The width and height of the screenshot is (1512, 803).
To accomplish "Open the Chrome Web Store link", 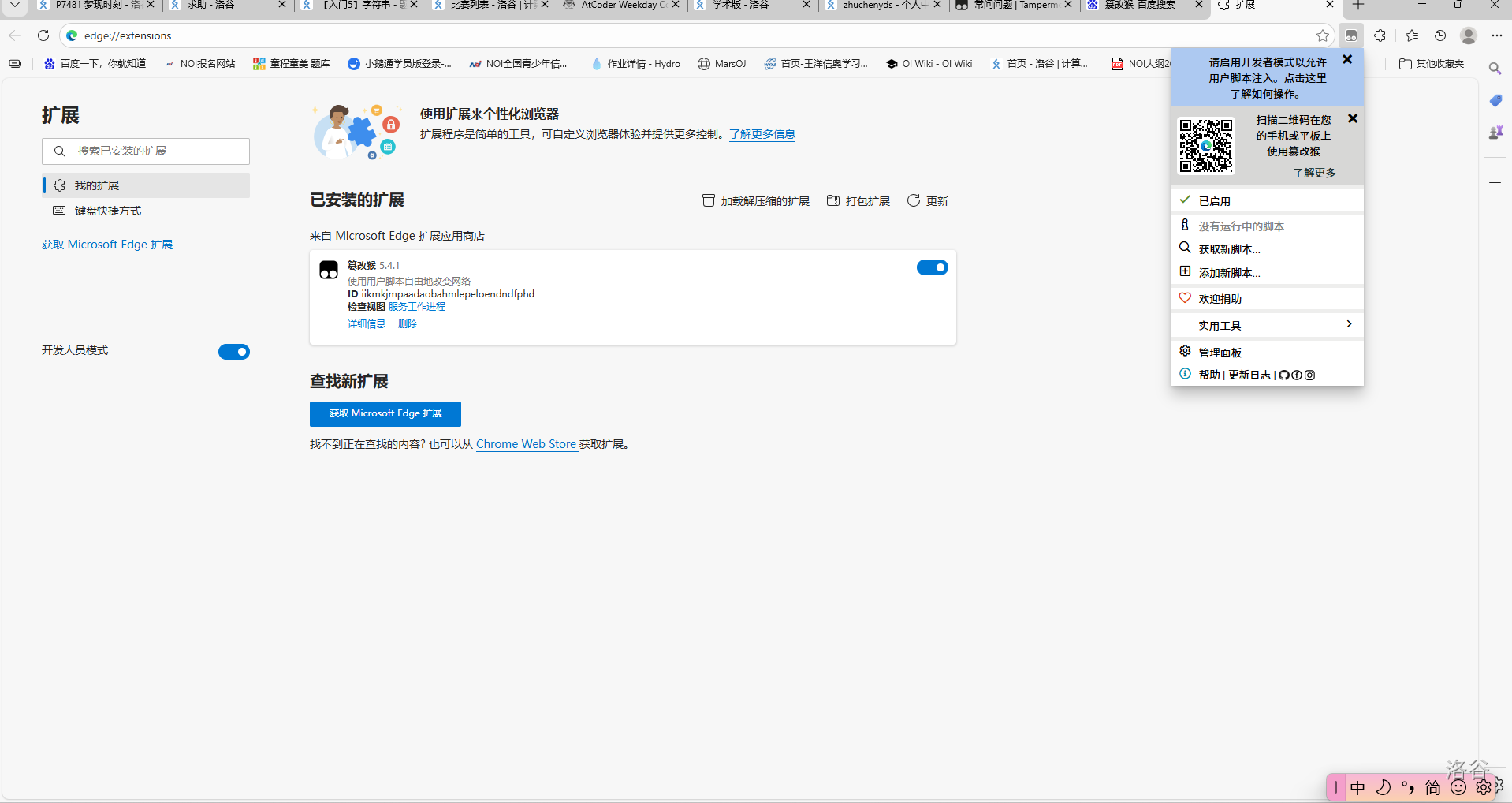I will 526,444.
